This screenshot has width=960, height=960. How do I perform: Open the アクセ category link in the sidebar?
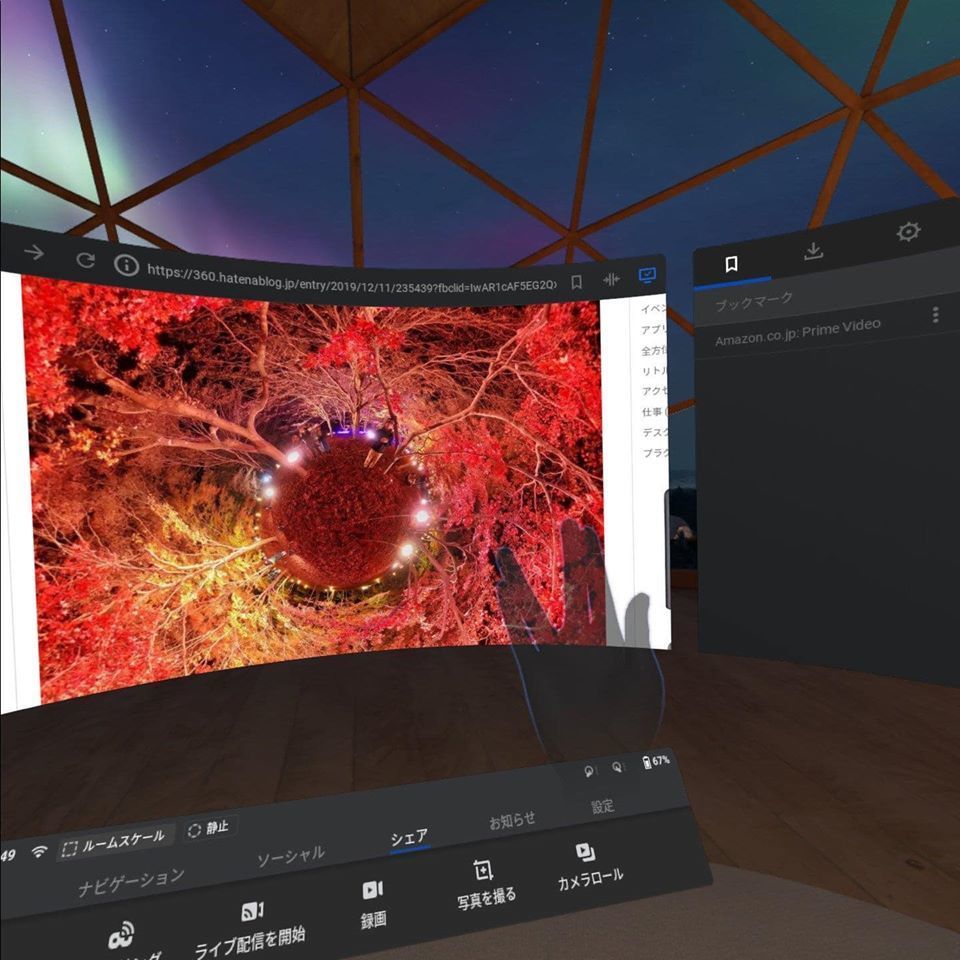click(x=654, y=391)
